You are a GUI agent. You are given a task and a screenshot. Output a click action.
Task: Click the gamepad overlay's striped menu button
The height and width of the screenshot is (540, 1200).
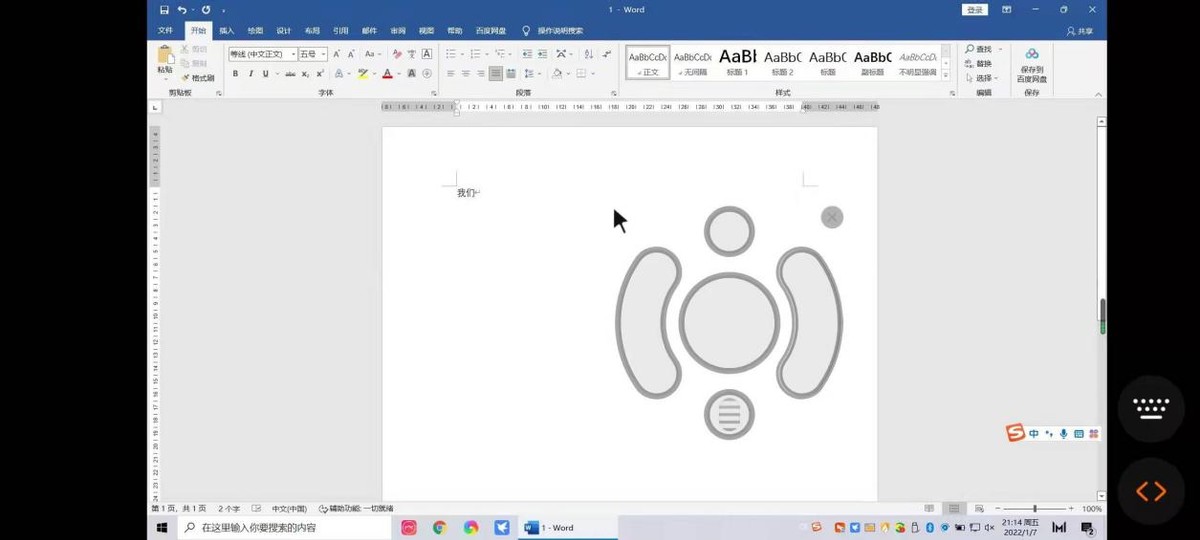tap(729, 414)
